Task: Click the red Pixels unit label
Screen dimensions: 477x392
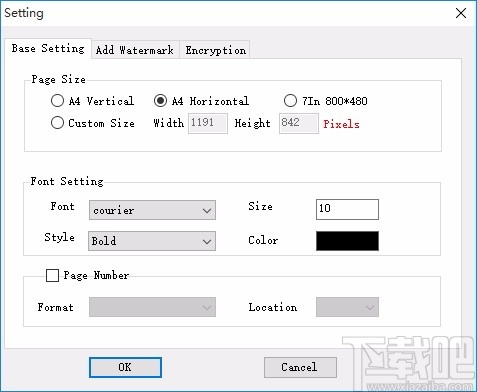Action: click(x=341, y=124)
